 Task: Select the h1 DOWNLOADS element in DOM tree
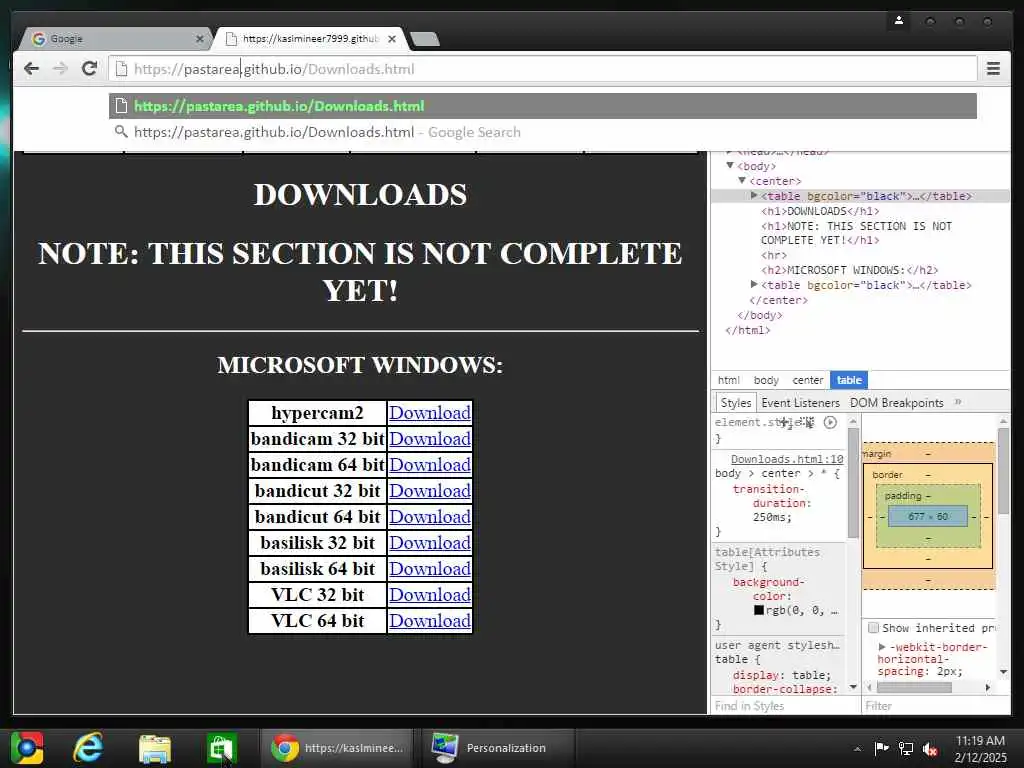tap(820, 211)
